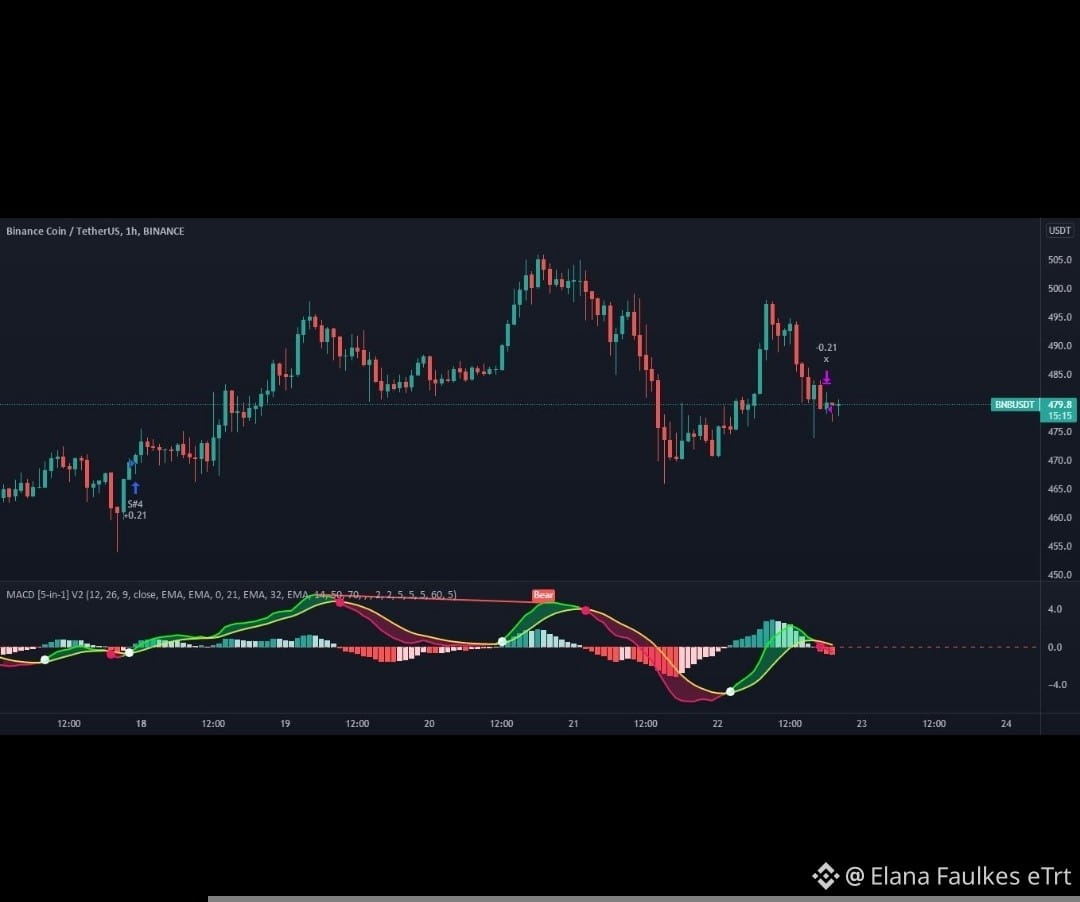Click the MACD 0.0 scale label
The width and height of the screenshot is (1080, 902).
1055,647
